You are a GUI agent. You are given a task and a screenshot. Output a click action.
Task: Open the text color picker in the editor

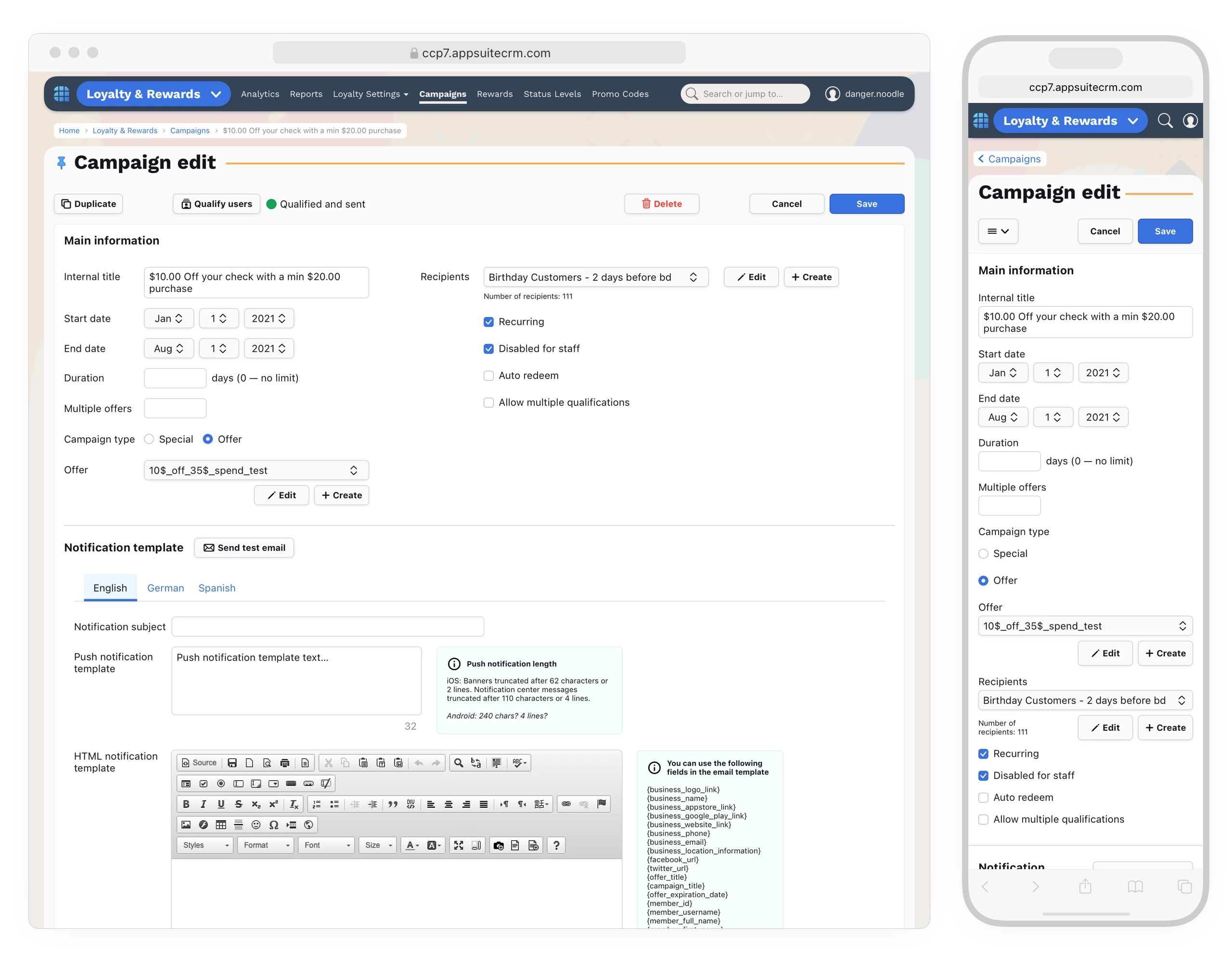(412, 845)
